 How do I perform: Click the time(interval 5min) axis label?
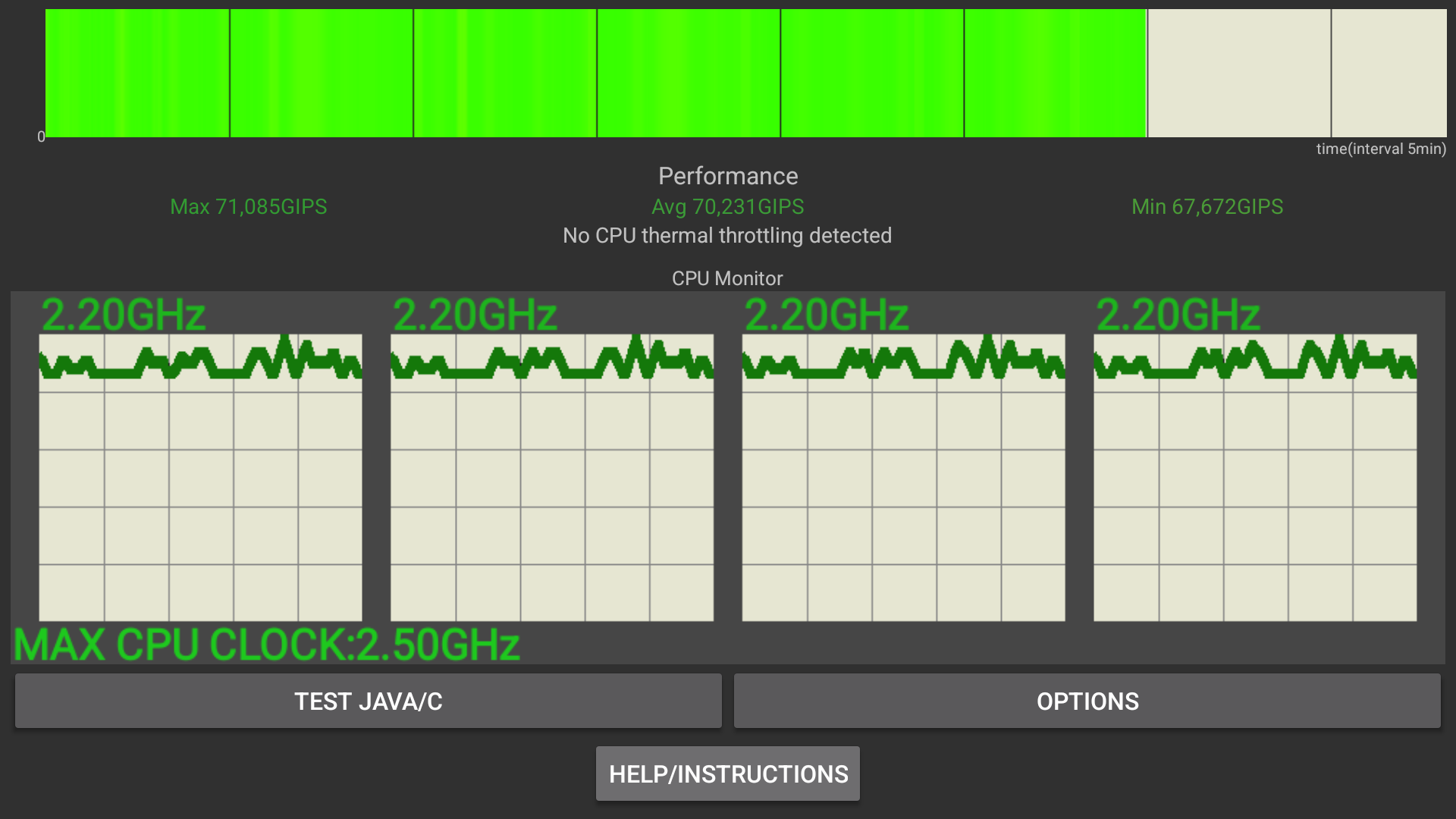(x=1381, y=149)
